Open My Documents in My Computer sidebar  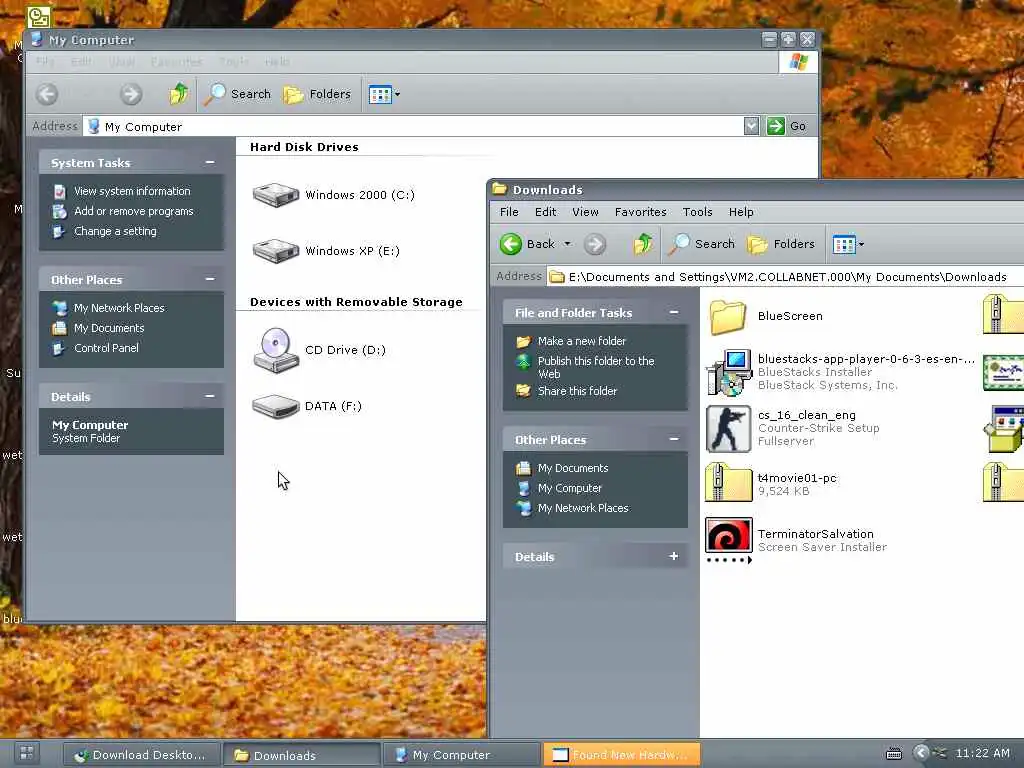[x=99, y=328]
